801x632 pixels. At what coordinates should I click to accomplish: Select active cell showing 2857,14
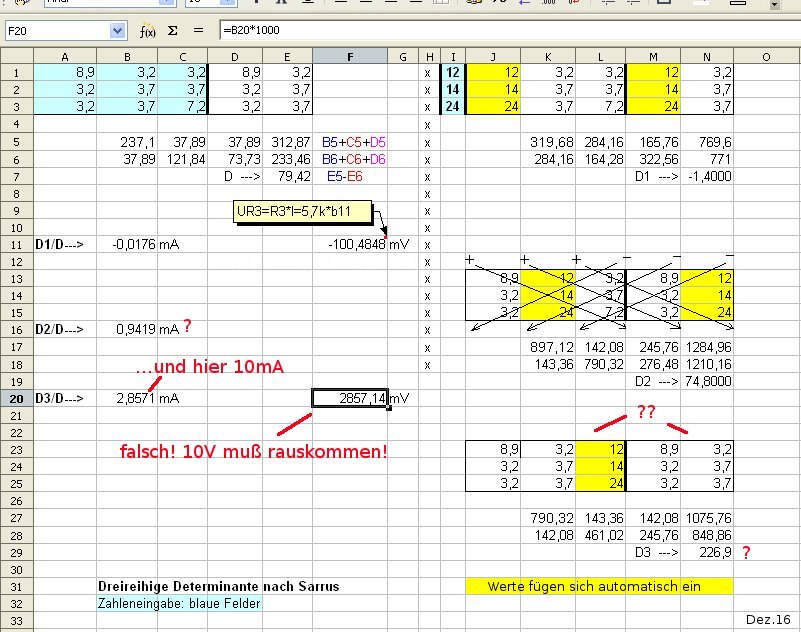point(350,399)
